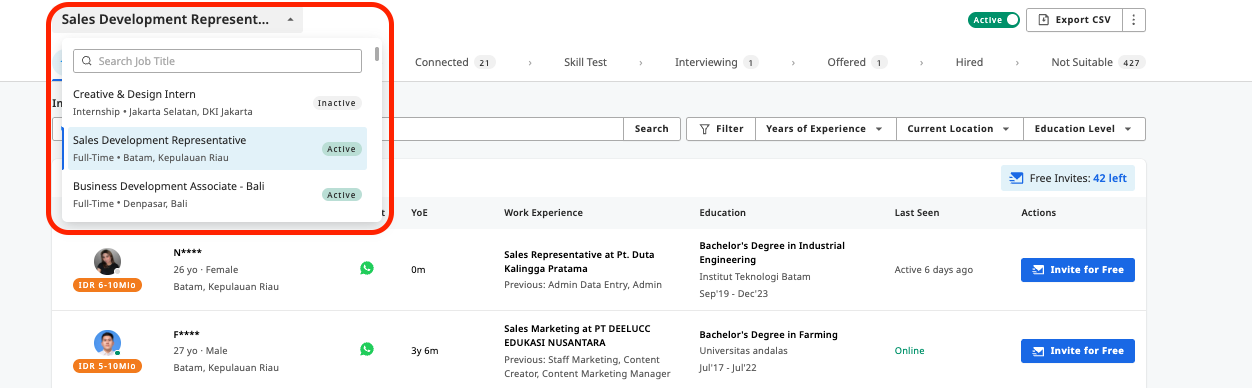
Task: Click the Education column header
Action: point(722,213)
